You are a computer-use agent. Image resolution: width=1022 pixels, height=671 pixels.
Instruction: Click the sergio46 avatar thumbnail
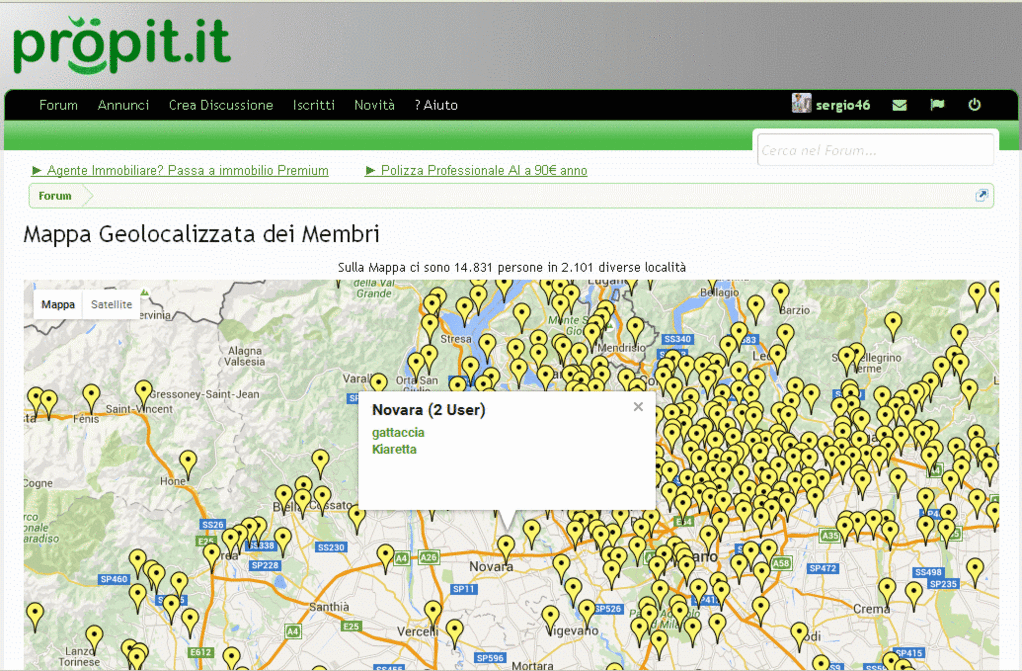pyautogui.click(x=801, y=103)
